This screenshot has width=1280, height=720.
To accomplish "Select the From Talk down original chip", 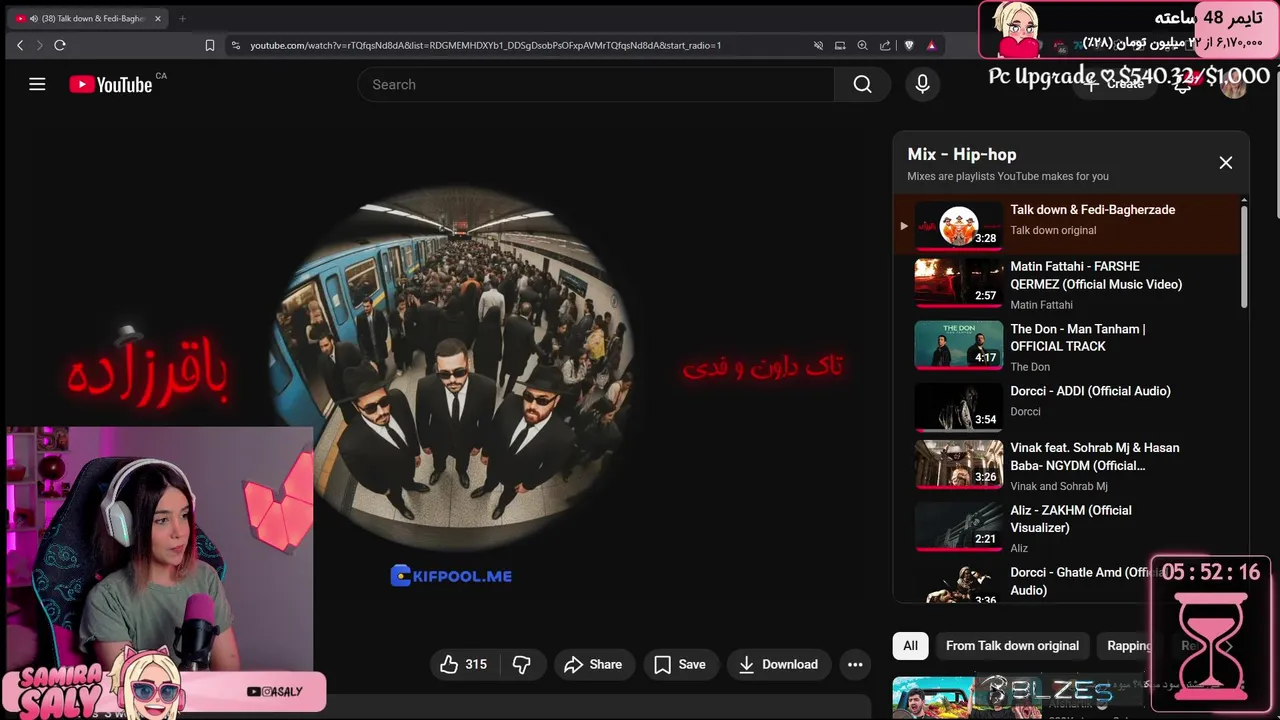I will 1012,646.
